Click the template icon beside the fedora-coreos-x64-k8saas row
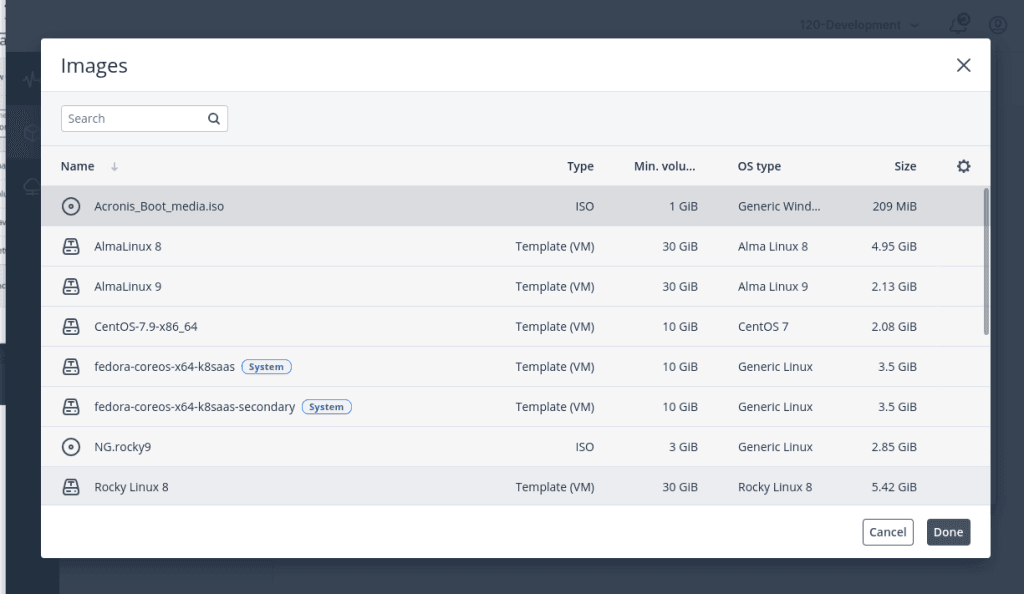 click(x=71, y=367)
